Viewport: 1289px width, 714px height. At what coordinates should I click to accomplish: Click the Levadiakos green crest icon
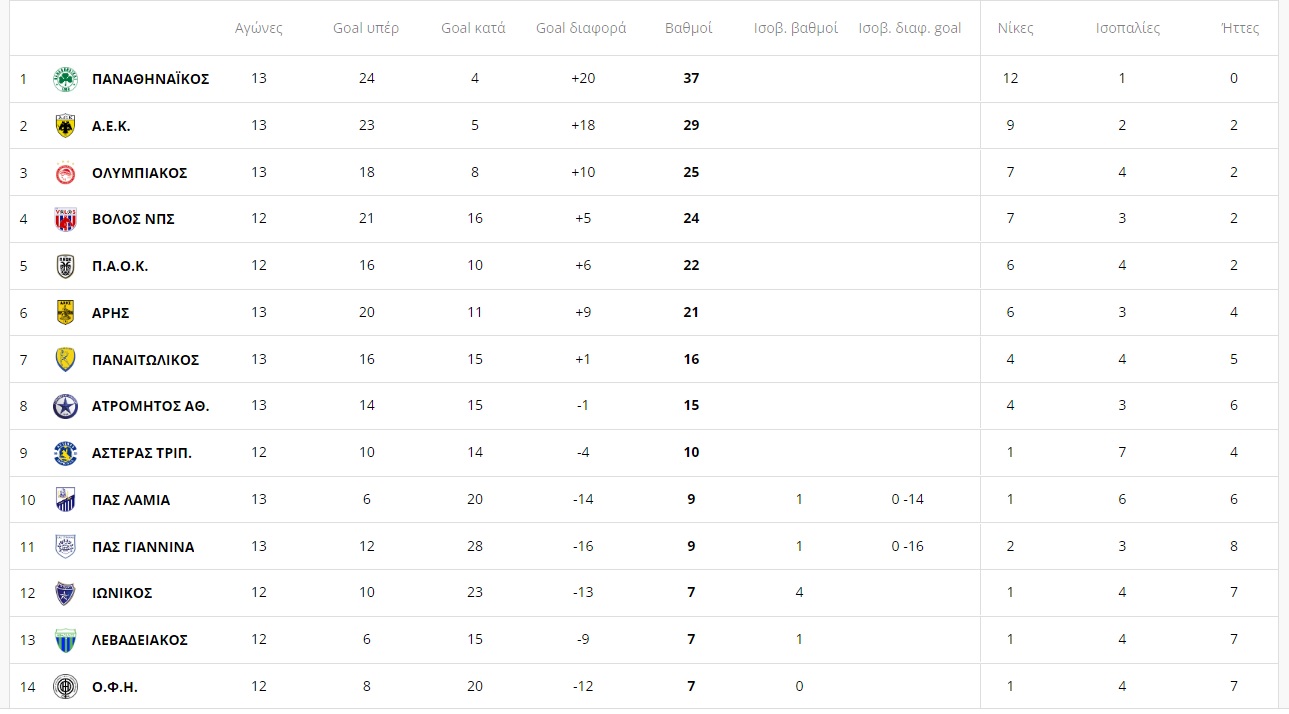click(x=65, y=640)
